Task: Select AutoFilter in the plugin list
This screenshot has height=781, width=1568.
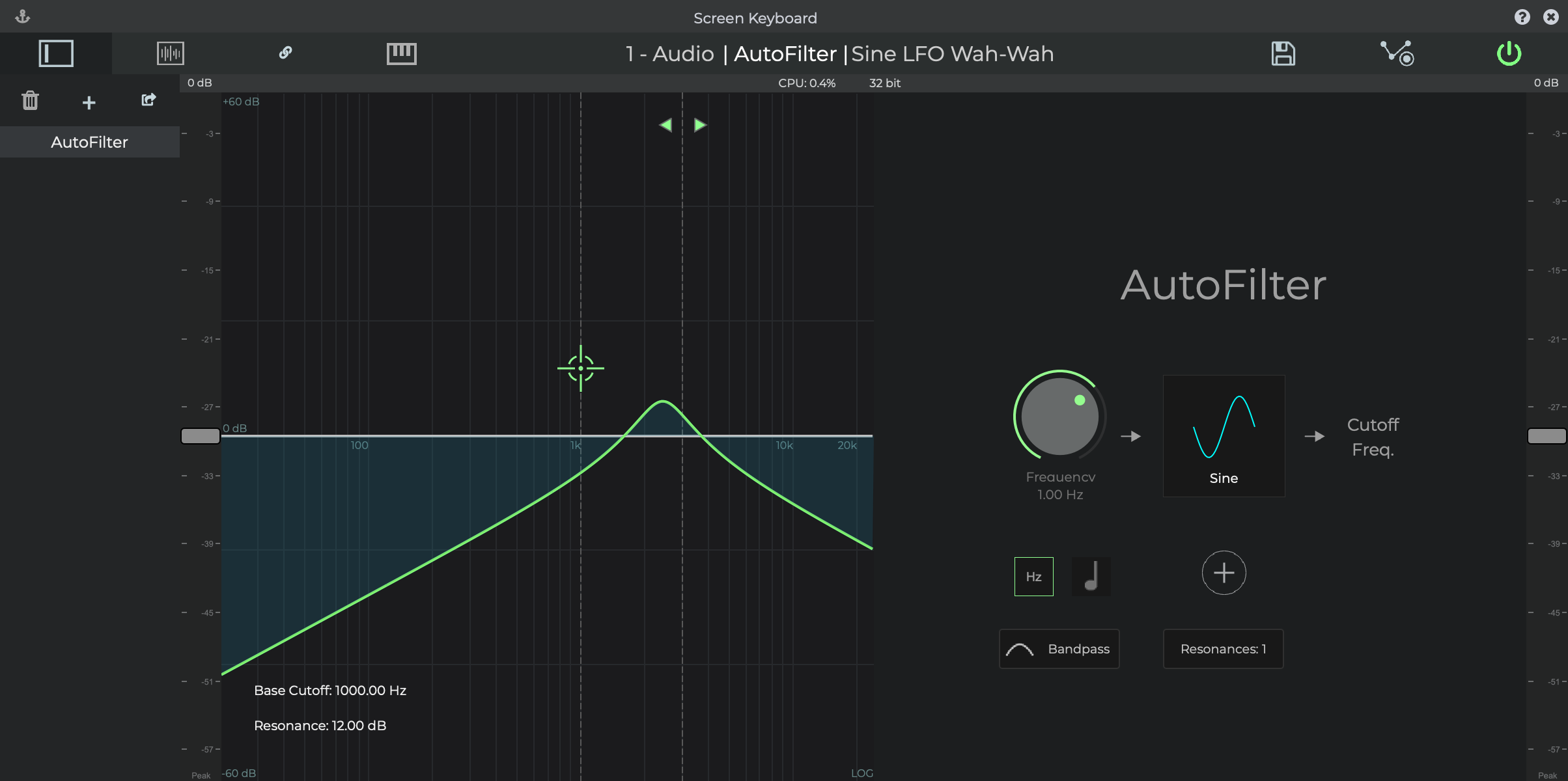Action: [x=89, y=142]
